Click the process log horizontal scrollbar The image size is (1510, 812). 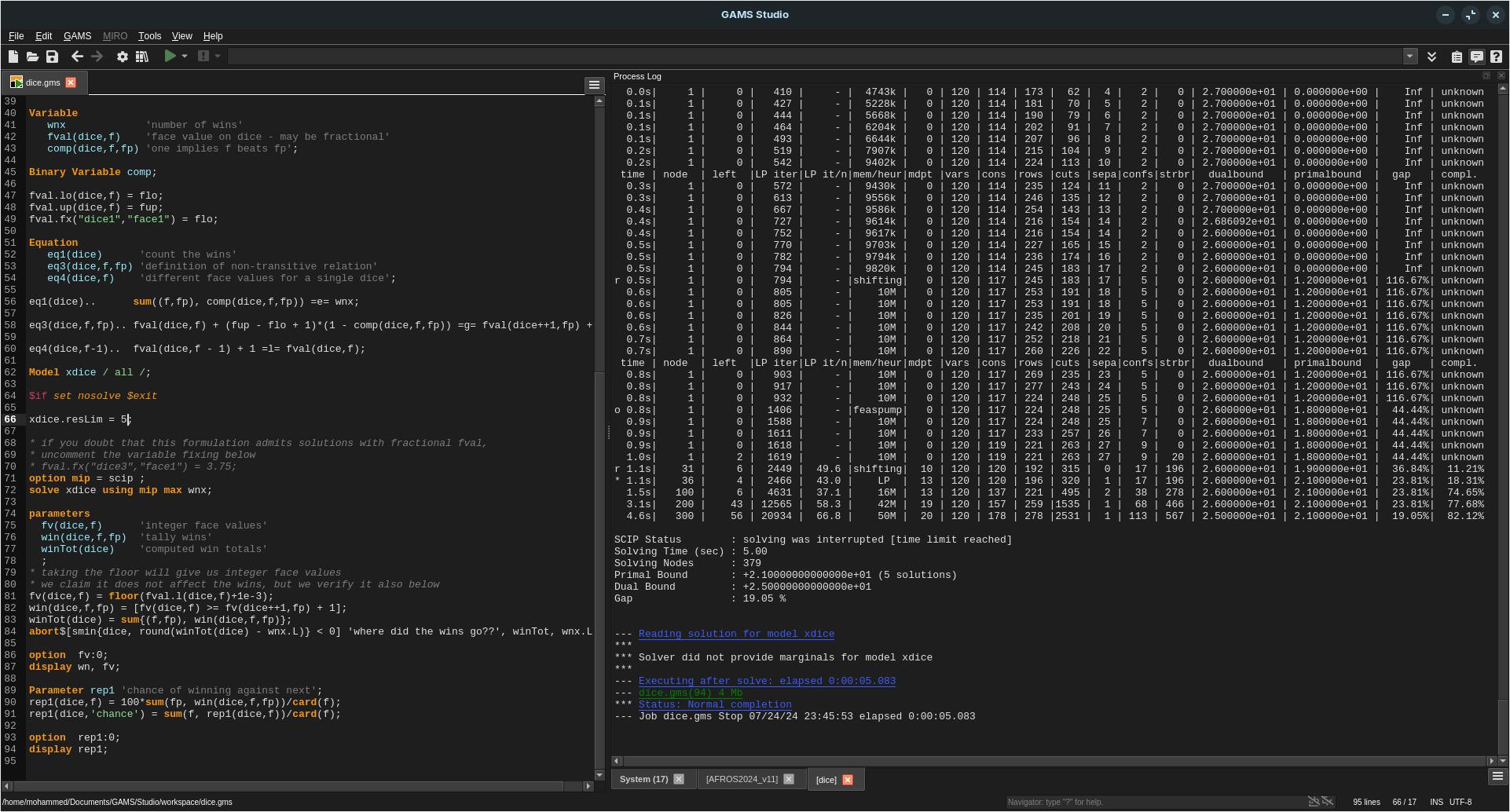[1054, 761]
